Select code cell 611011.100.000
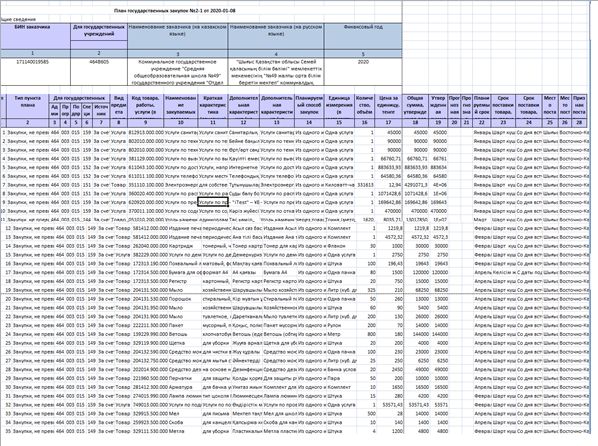This screenshot has height=446, width=598. (146, 176)
